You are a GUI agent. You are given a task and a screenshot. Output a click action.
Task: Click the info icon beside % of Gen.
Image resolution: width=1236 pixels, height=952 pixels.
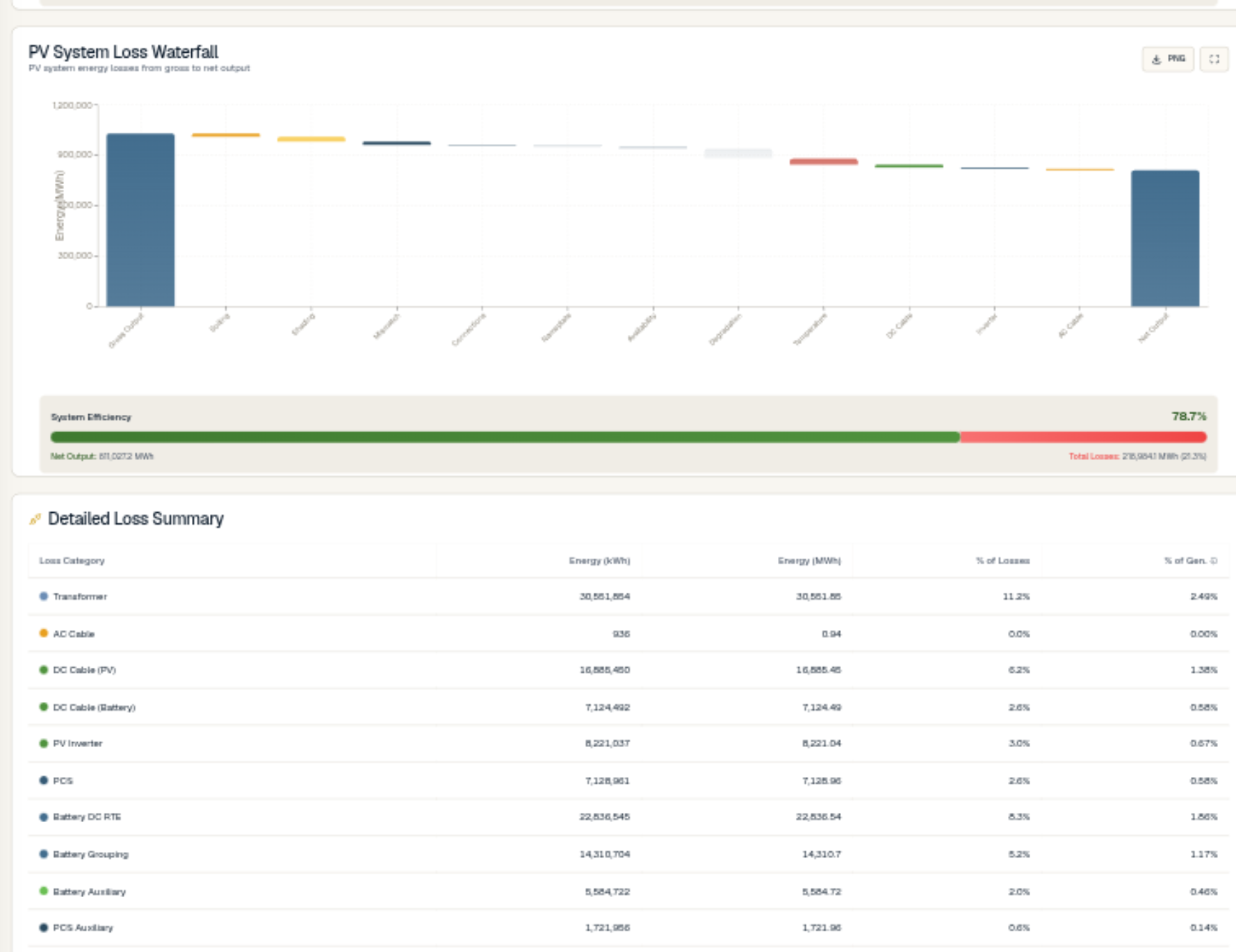(x=1214, y=561)
